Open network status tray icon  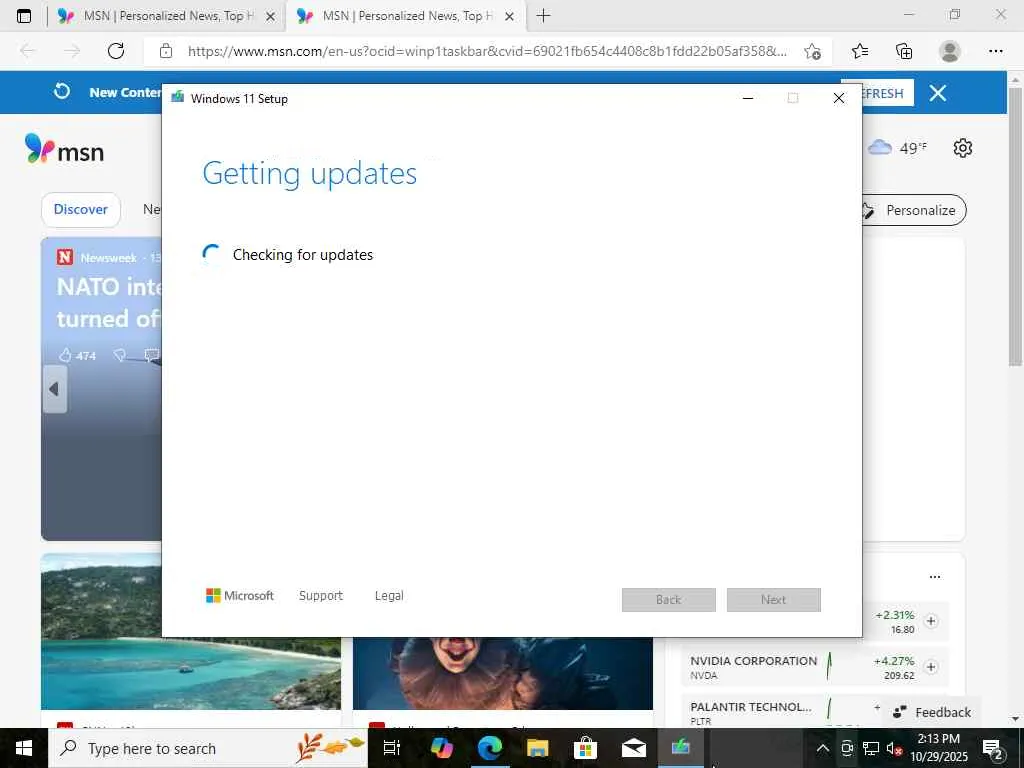(871, 748)
